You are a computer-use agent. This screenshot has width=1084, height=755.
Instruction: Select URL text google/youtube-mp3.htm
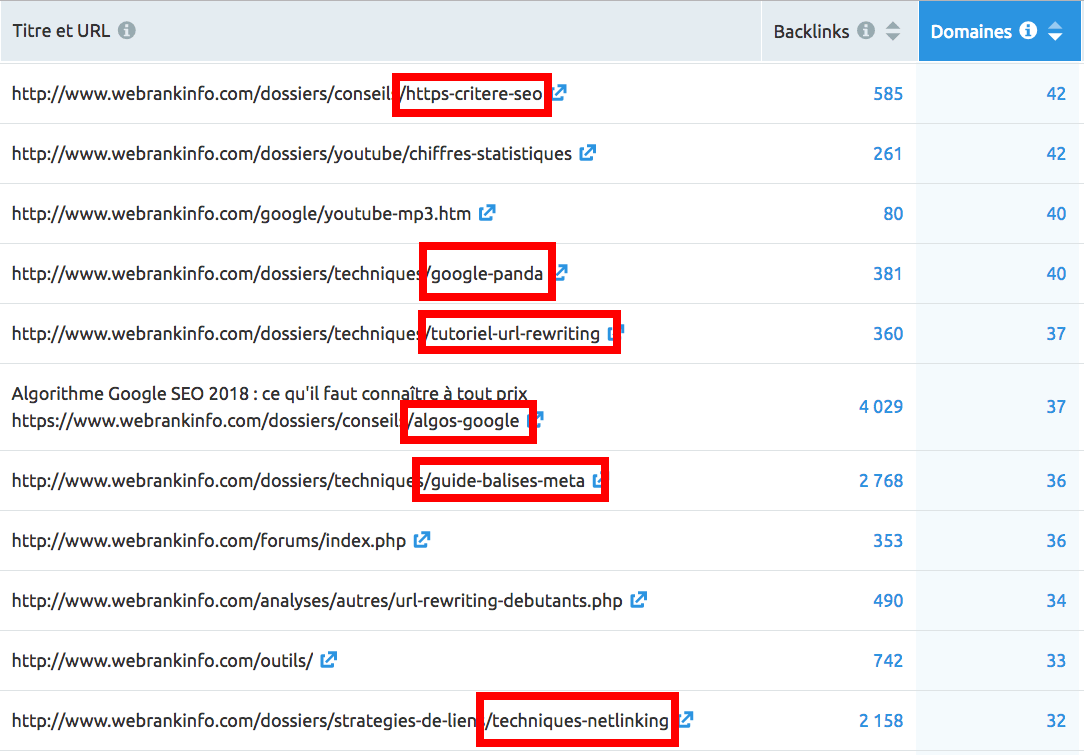pyautogui.click(x=241, y=214)
